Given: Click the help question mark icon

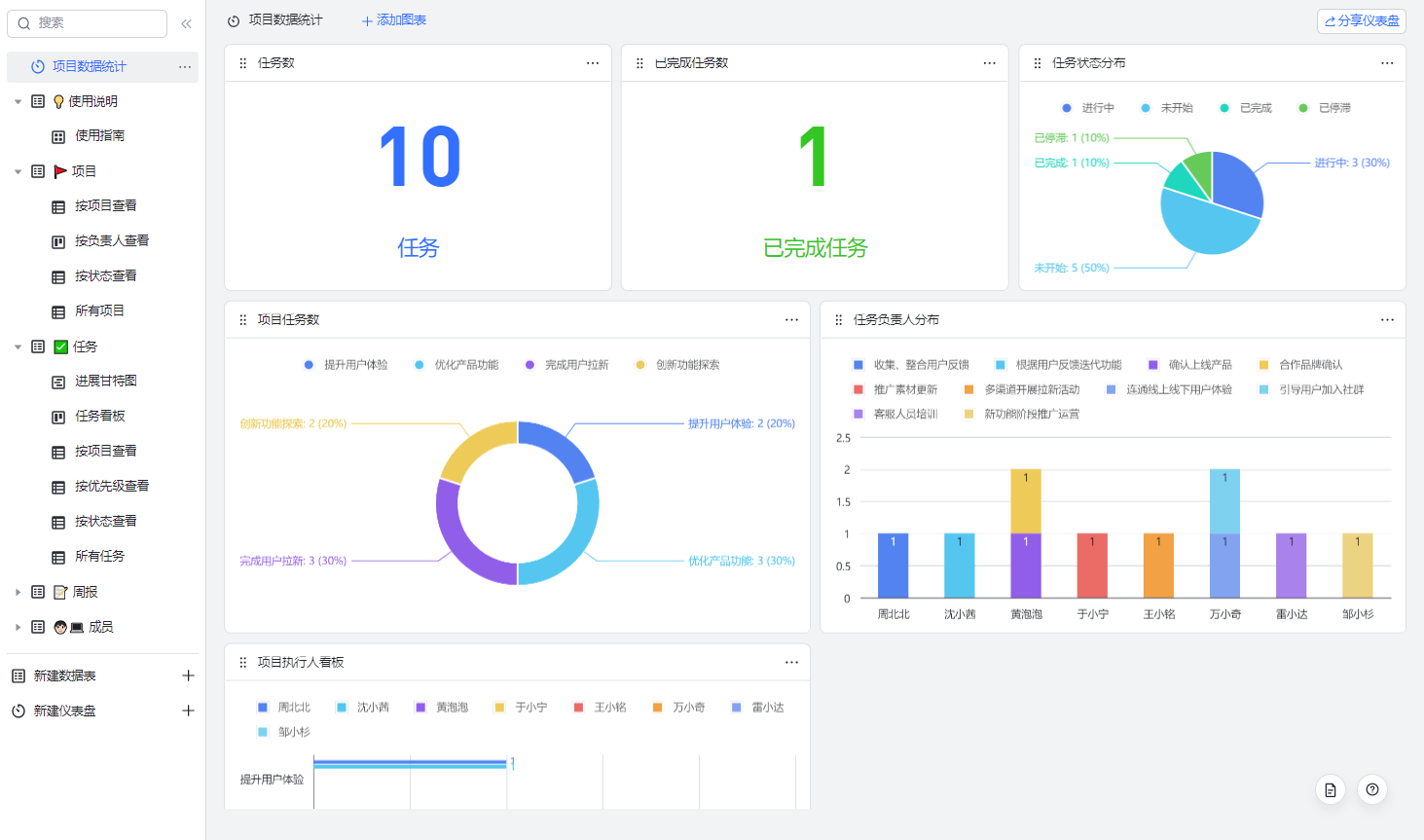Looking at the screenshot, I should click(x=1371, y=789).
